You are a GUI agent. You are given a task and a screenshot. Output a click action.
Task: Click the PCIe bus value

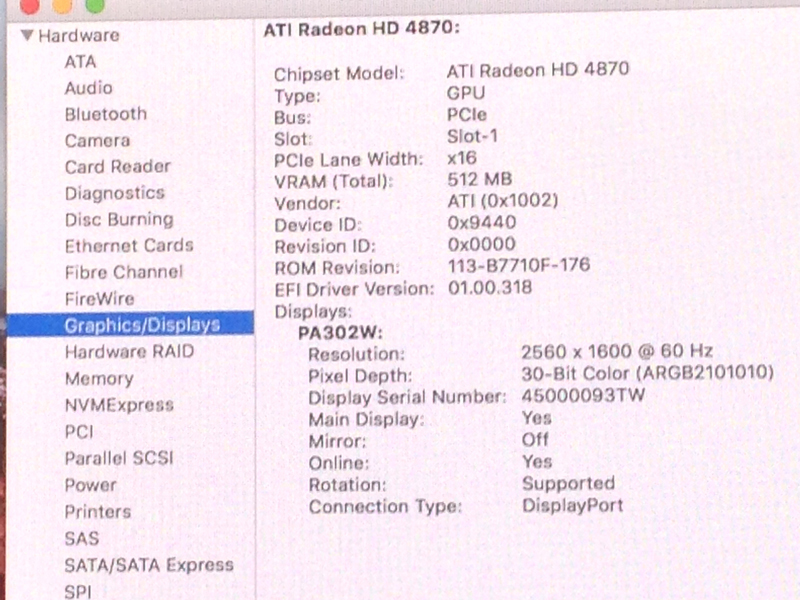[467, 114]
